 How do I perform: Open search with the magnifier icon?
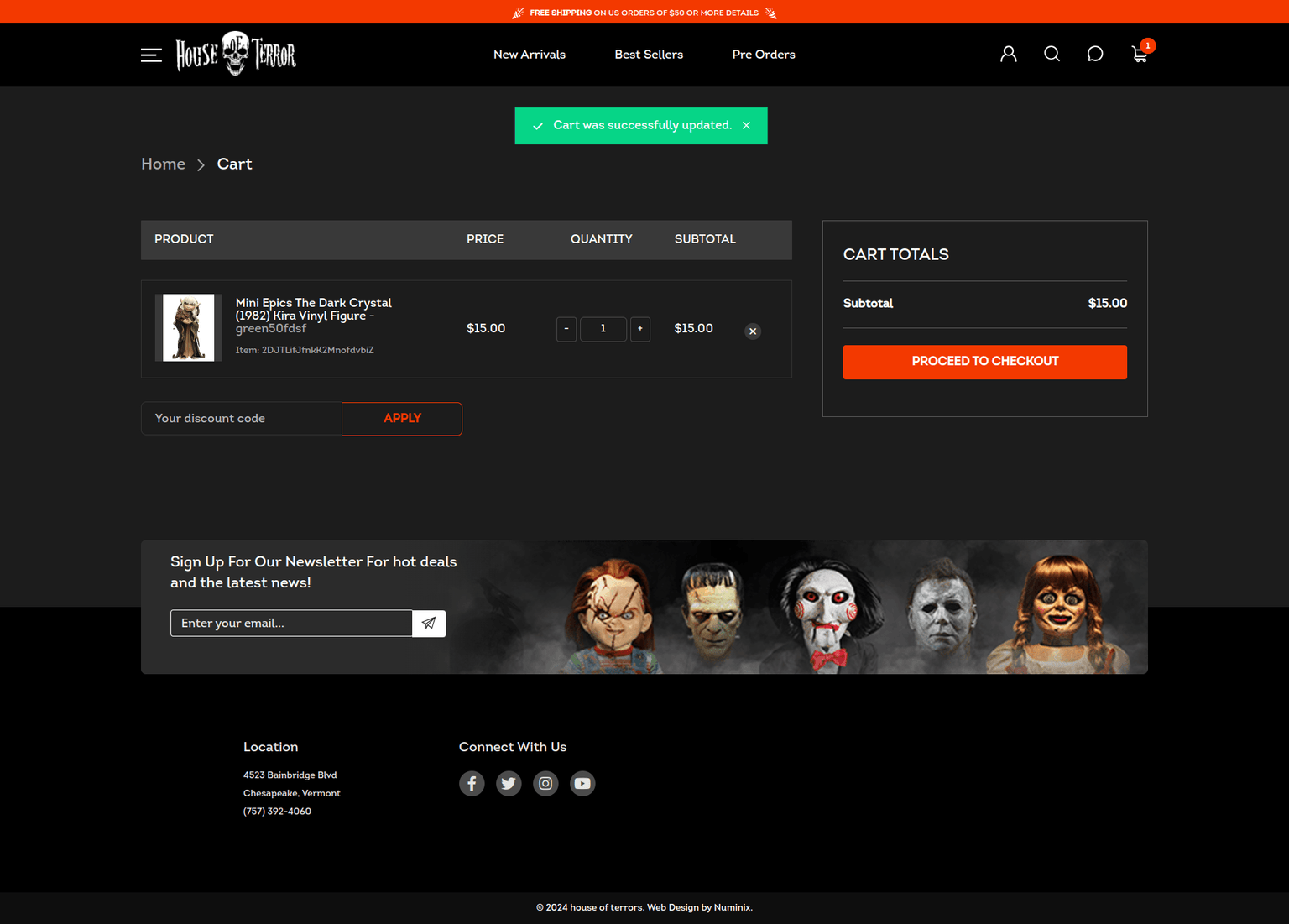coord(1052,55)
